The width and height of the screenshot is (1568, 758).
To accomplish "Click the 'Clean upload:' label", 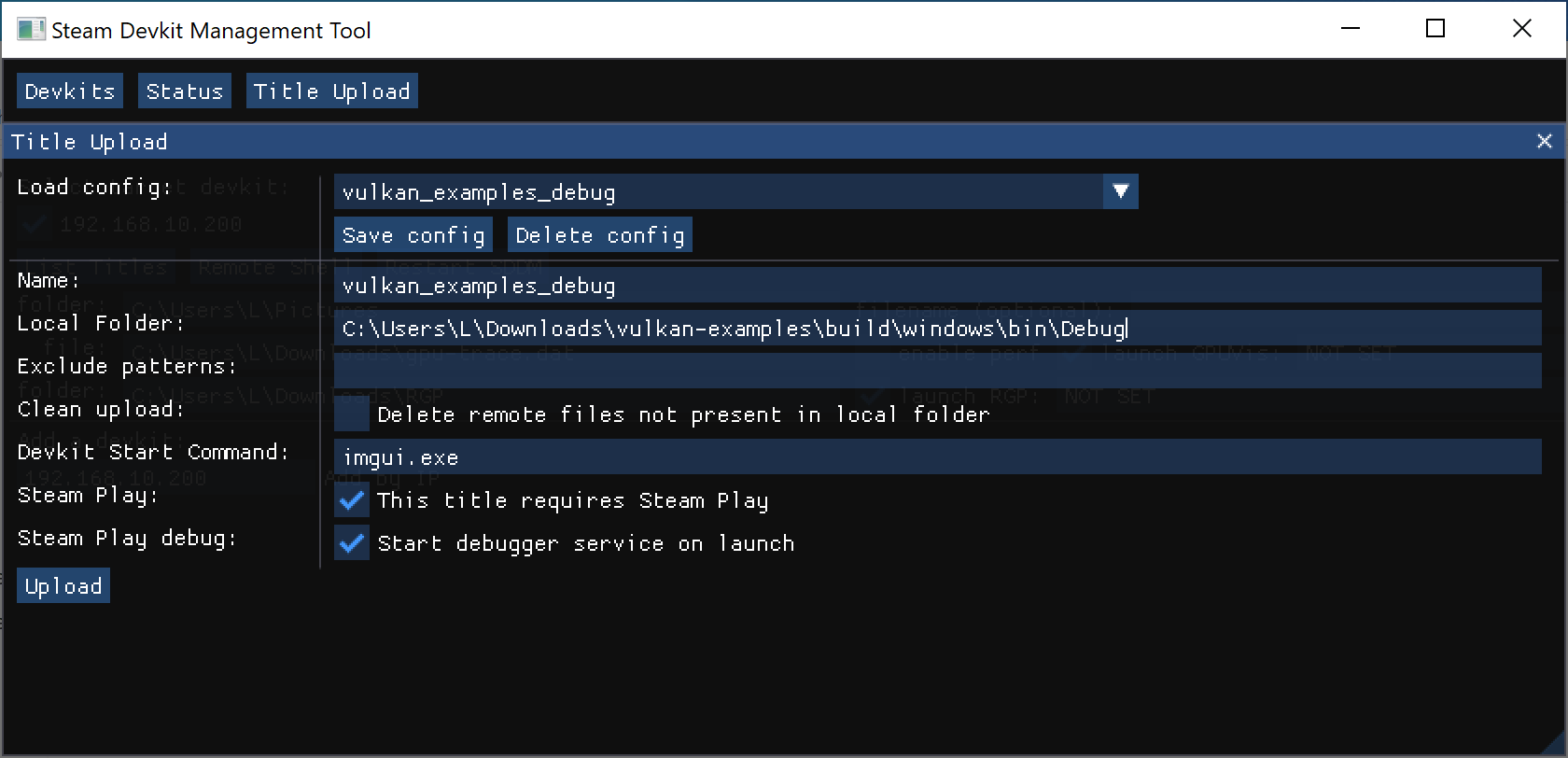I will pos(101,409).
